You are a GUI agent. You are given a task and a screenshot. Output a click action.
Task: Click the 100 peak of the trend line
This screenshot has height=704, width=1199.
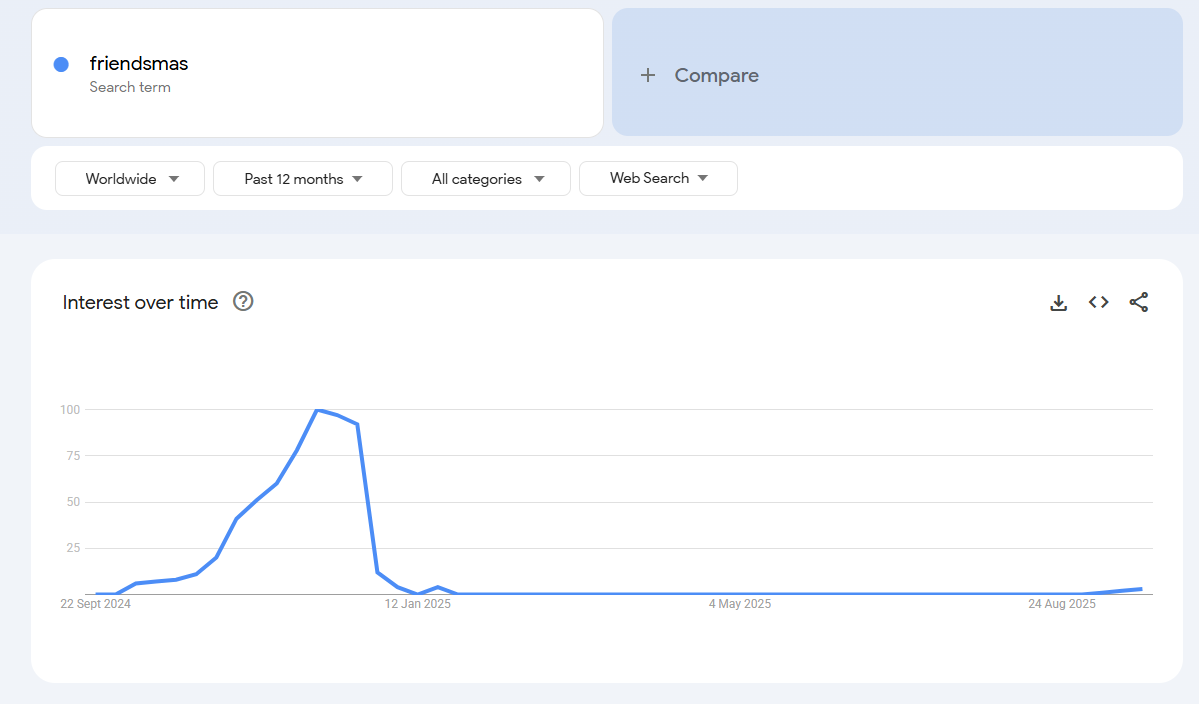318,410
